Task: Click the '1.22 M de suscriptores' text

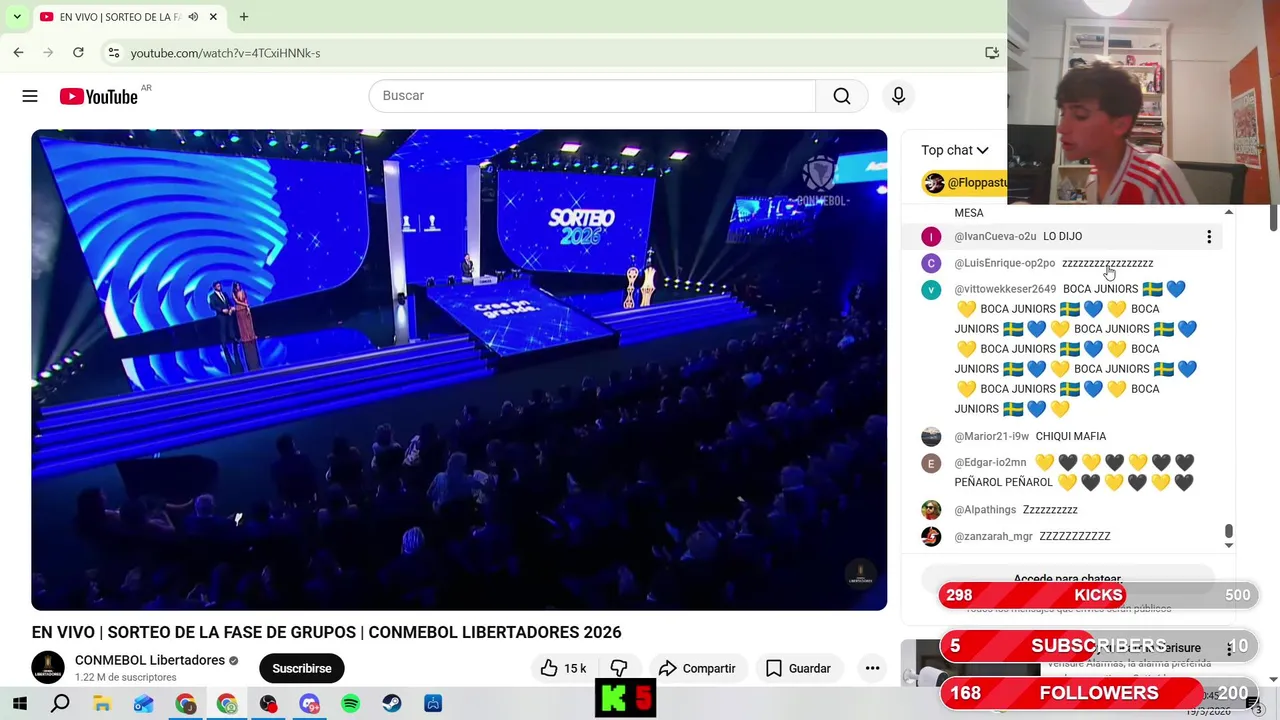Action: pyautogui.click(x=126, y=678)
